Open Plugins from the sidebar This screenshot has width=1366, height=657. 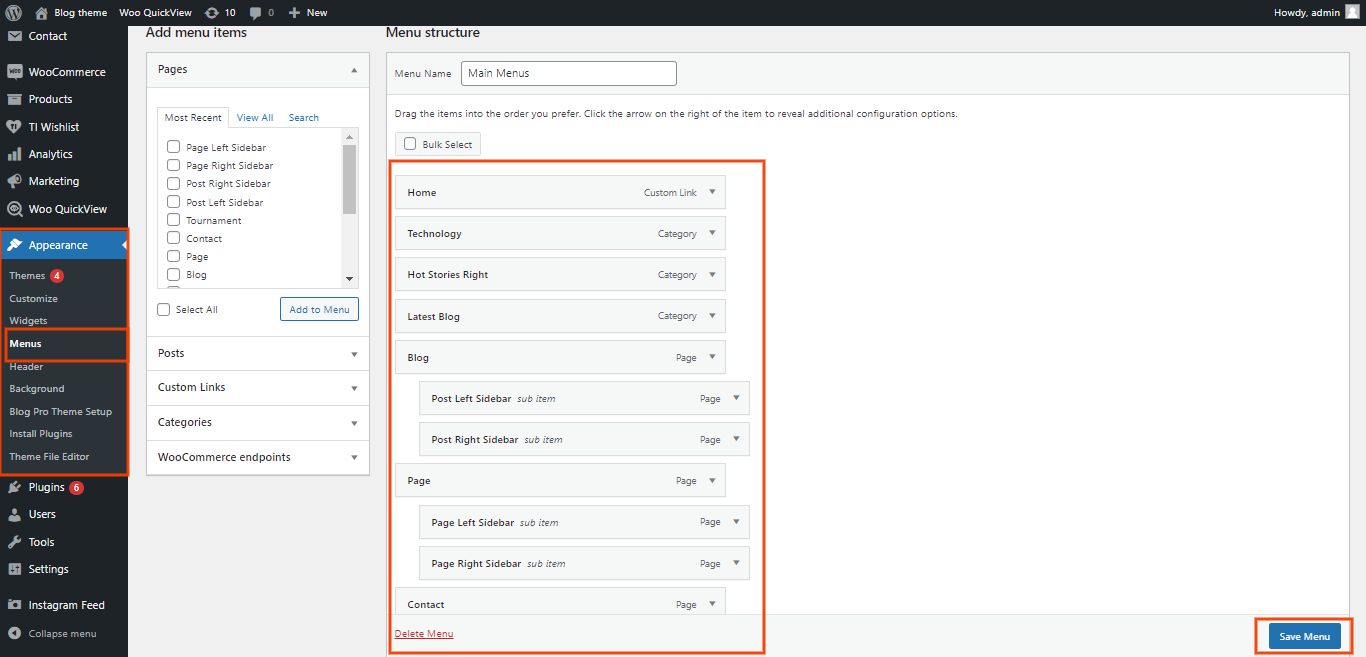pos(46,487)
